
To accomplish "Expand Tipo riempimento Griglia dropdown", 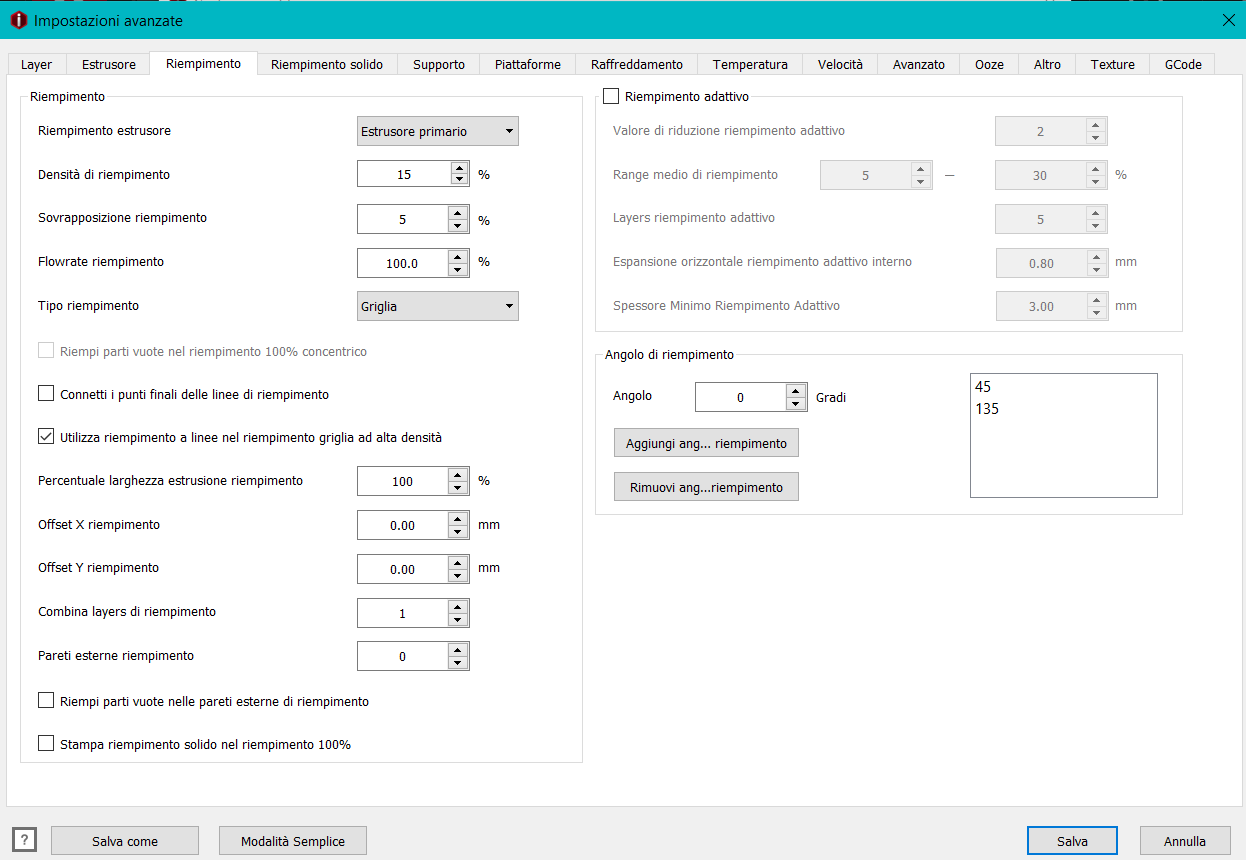I will click(438, 306).
